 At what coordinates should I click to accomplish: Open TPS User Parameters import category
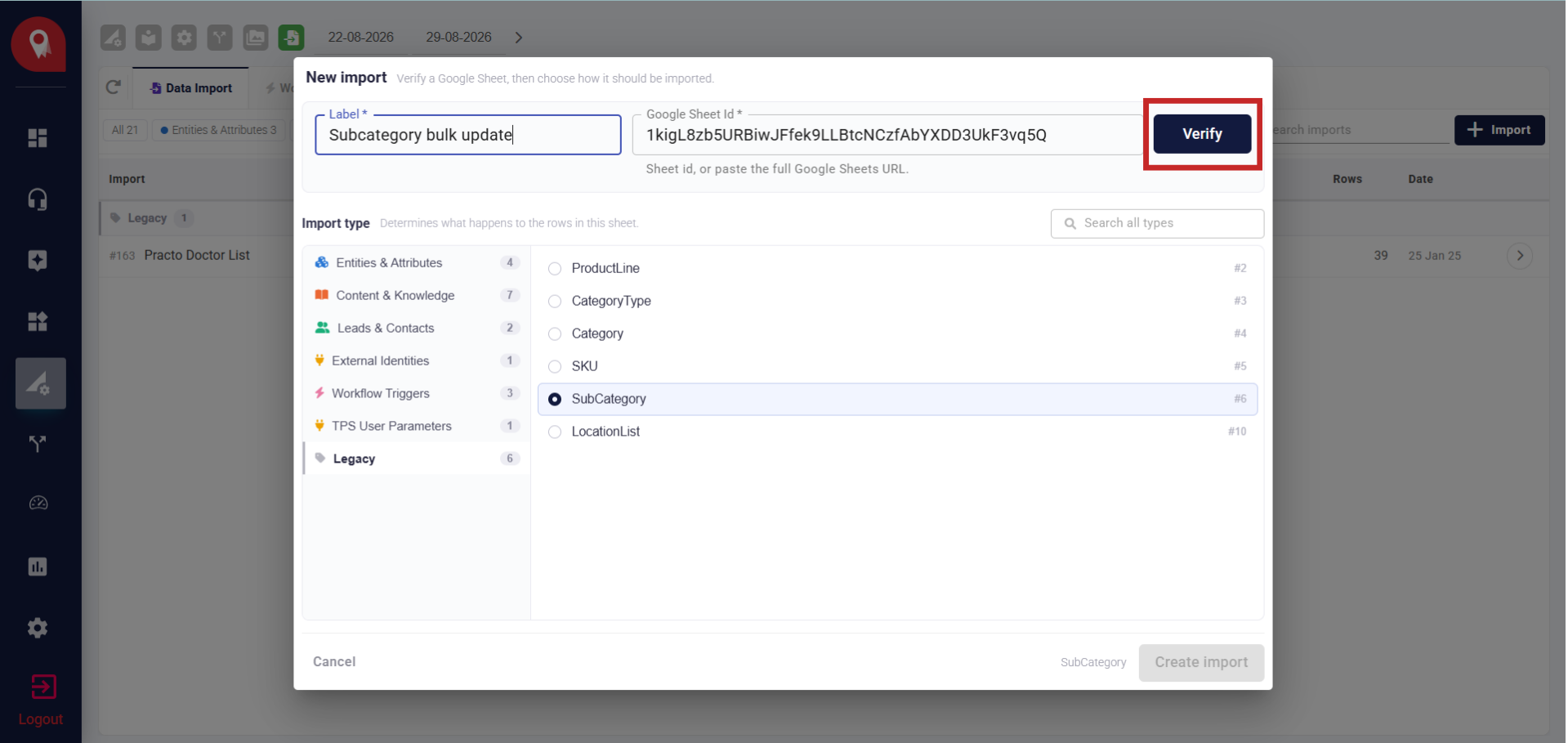pos(416,426)
